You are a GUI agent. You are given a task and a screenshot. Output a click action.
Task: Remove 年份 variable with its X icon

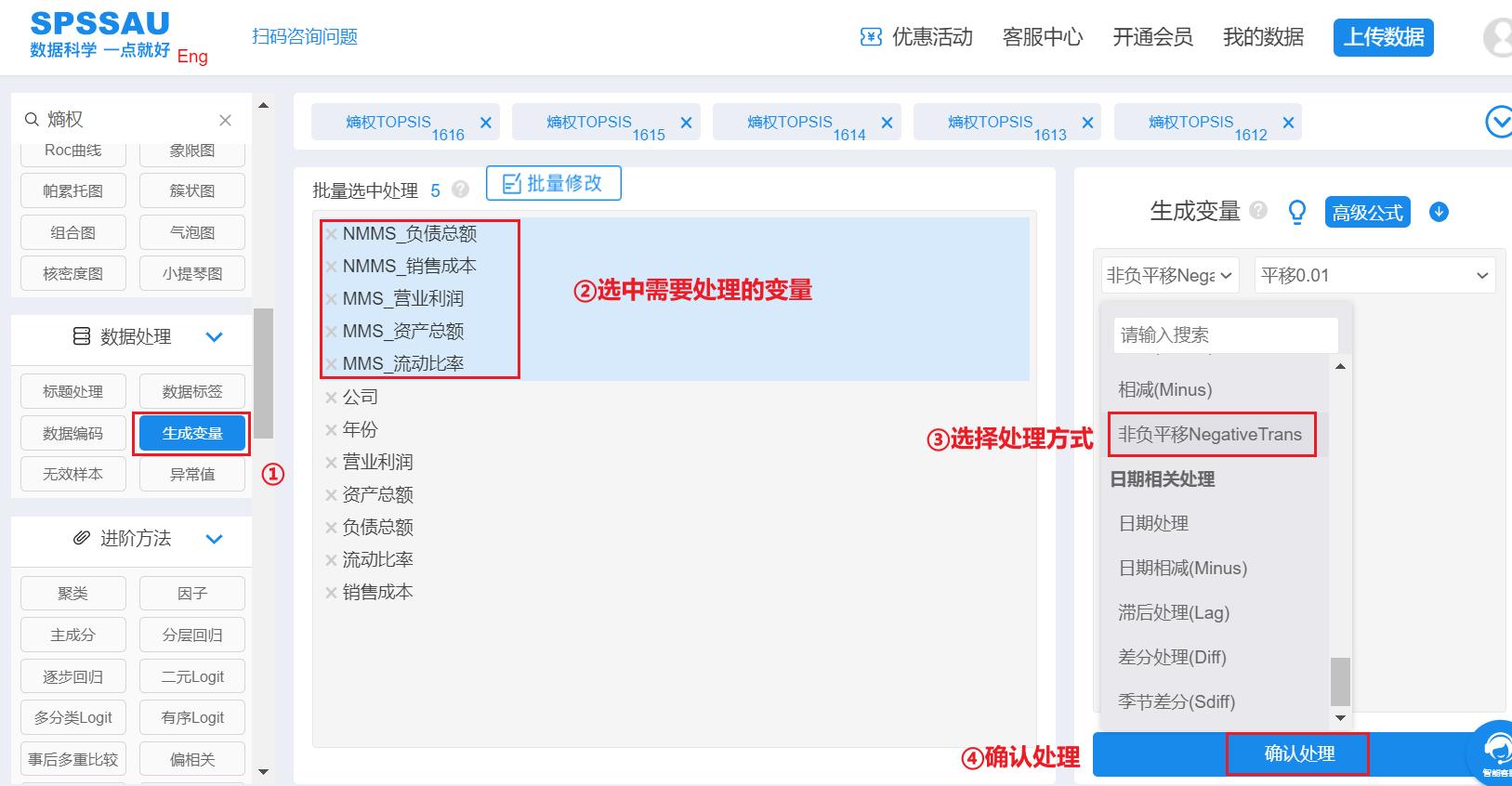pyautogui.click(x=331, y=430)
